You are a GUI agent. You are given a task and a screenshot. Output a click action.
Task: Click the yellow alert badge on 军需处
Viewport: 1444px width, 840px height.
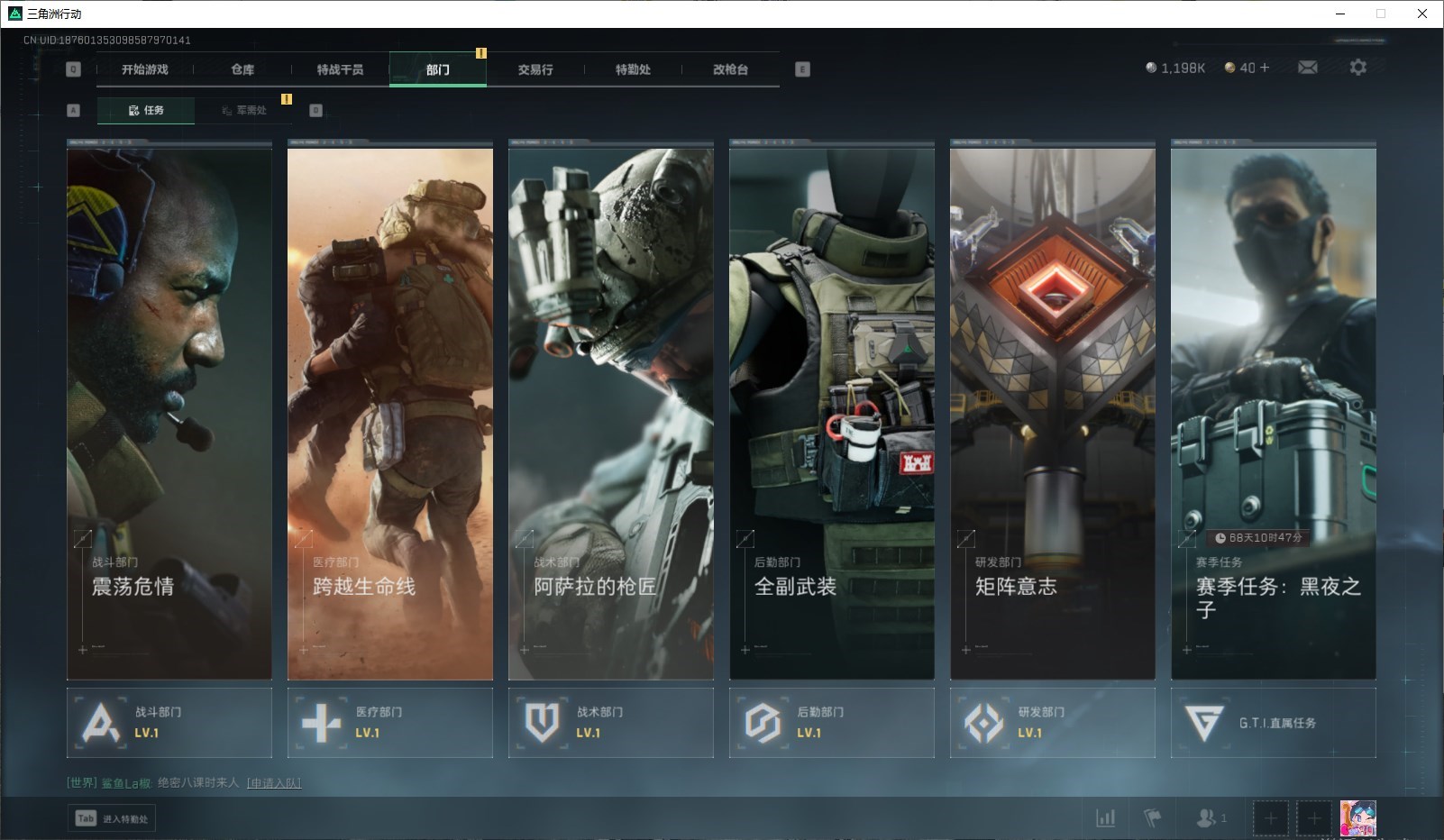[286, 99]
